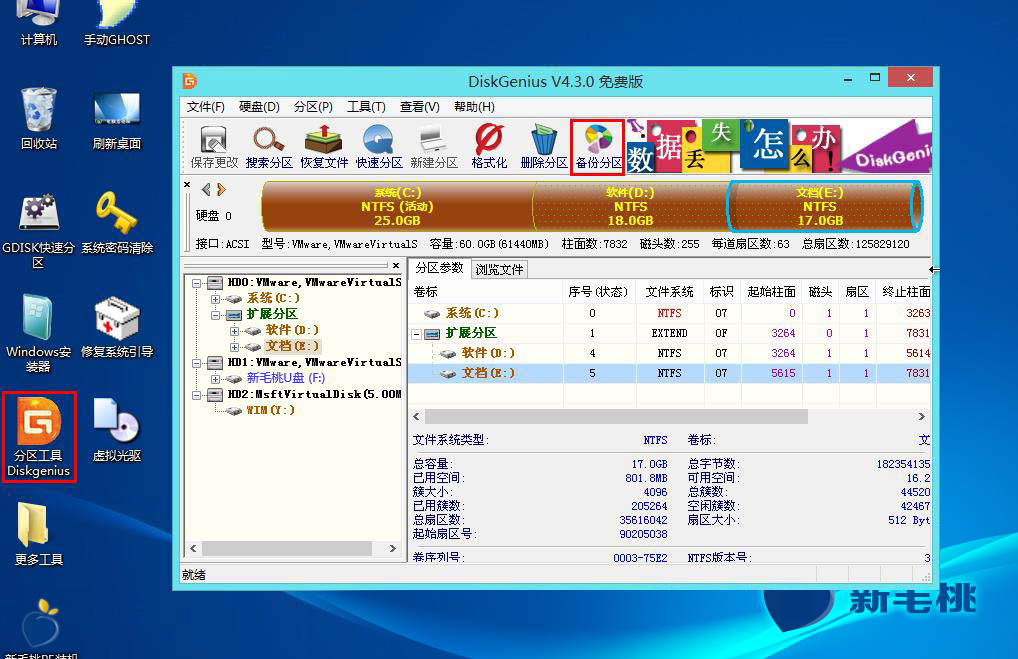Go to next disk with right arrow
The image size is (1018, 659).
(221, 190)
